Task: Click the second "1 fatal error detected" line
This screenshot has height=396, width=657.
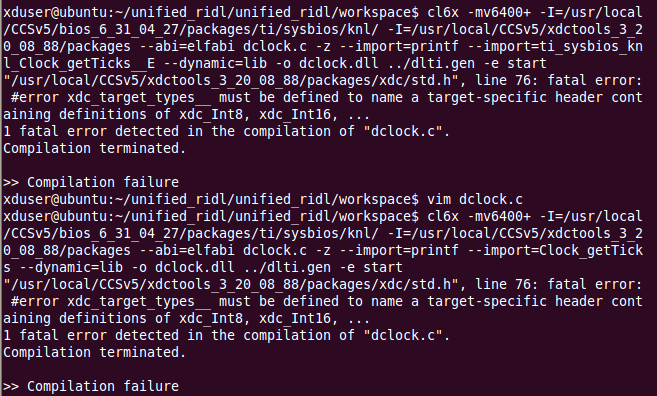Action: coord(226,335)
